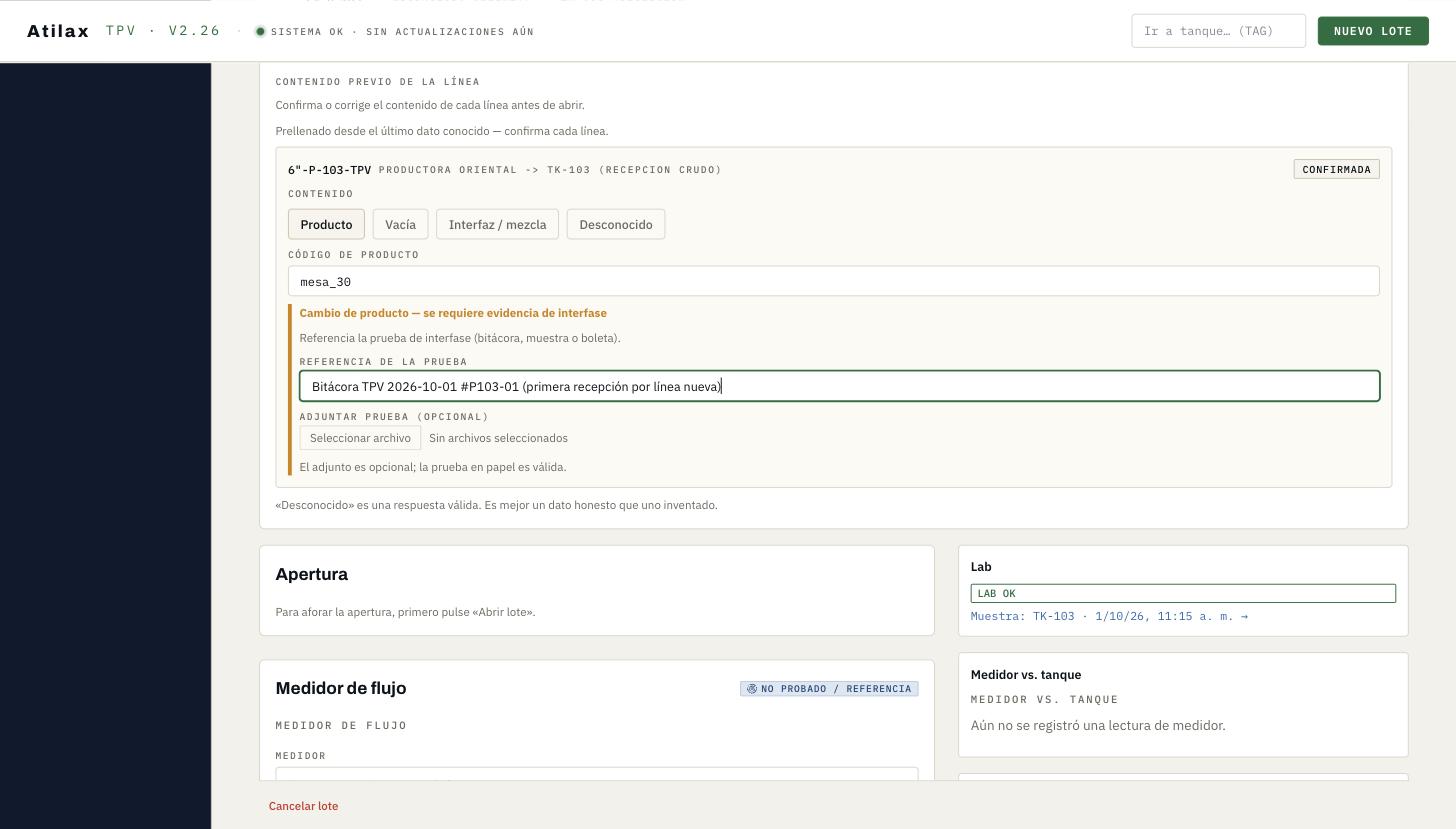1456x829 pixels.
Task: Click the 'SISTEMA OK · SIN ACTUALIZACIONES AÚN' status text
Action: [402, 32]
